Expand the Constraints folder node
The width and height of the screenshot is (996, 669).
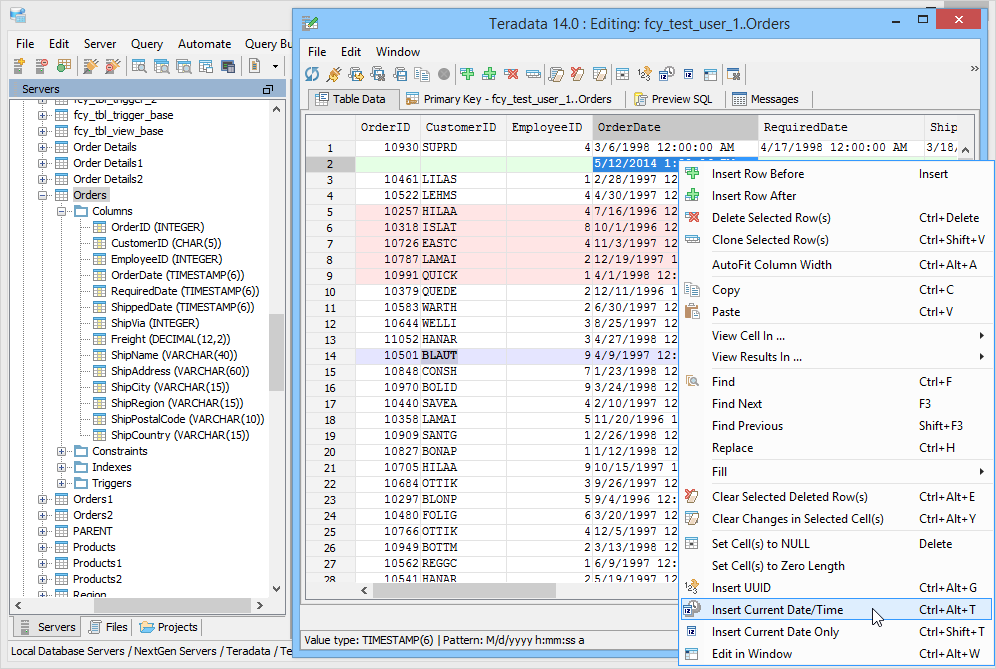tap(61, 451)
